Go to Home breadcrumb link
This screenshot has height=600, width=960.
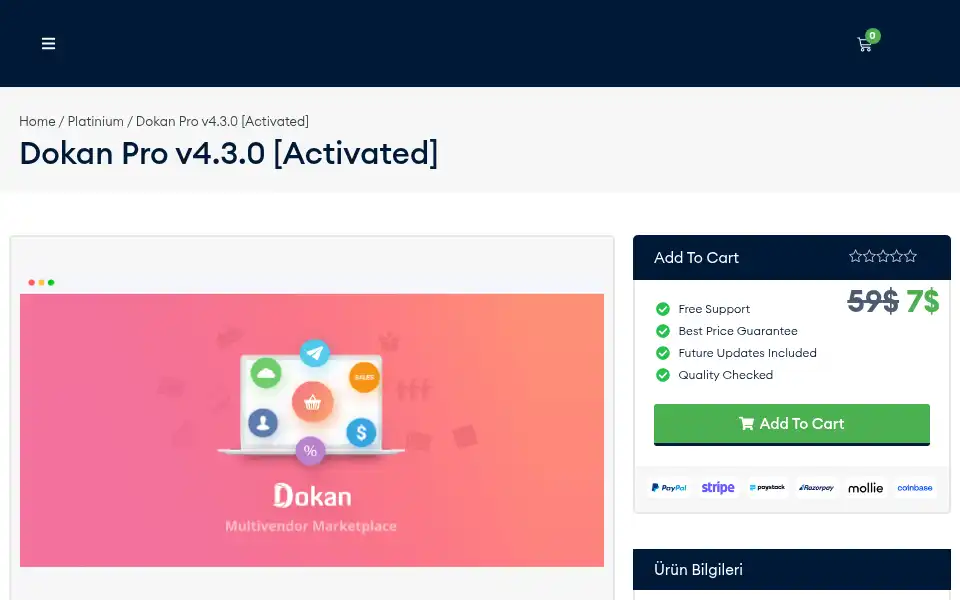pos(37,121)
